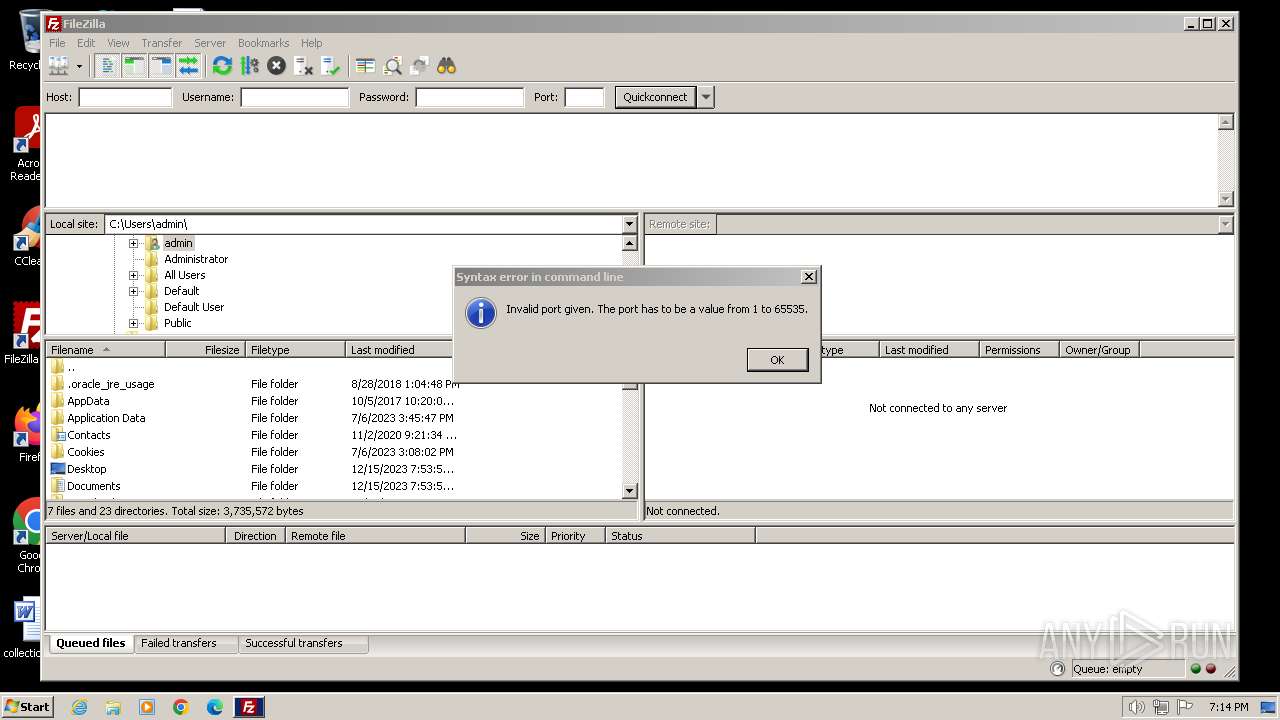Toggle synchronized browsing icon
1280x720 pixels.
[420, 66]
